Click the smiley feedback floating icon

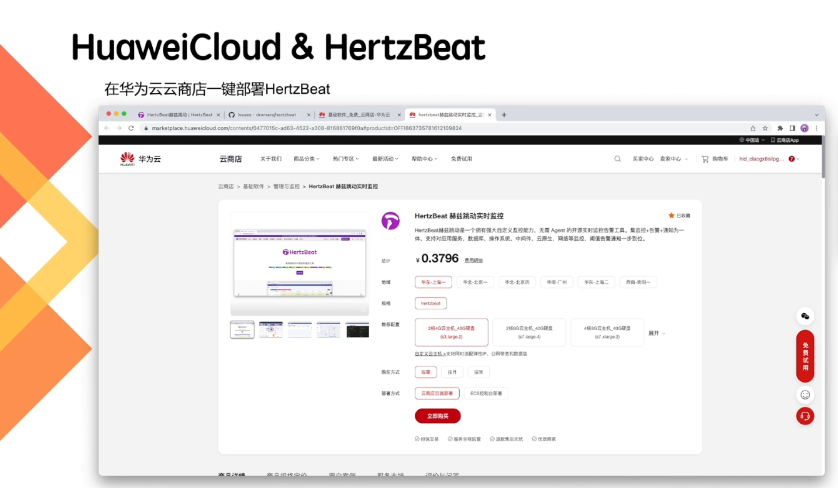tap(805, 395)
